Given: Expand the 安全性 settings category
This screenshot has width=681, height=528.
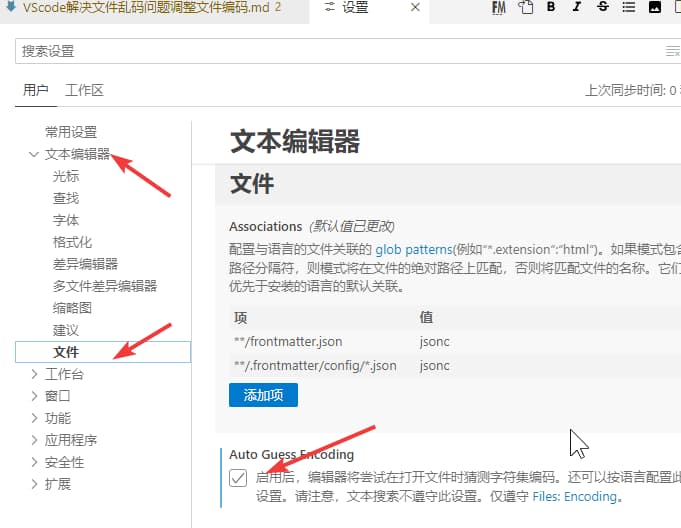Looking at the screenshot, I should [x=34, y=462].
